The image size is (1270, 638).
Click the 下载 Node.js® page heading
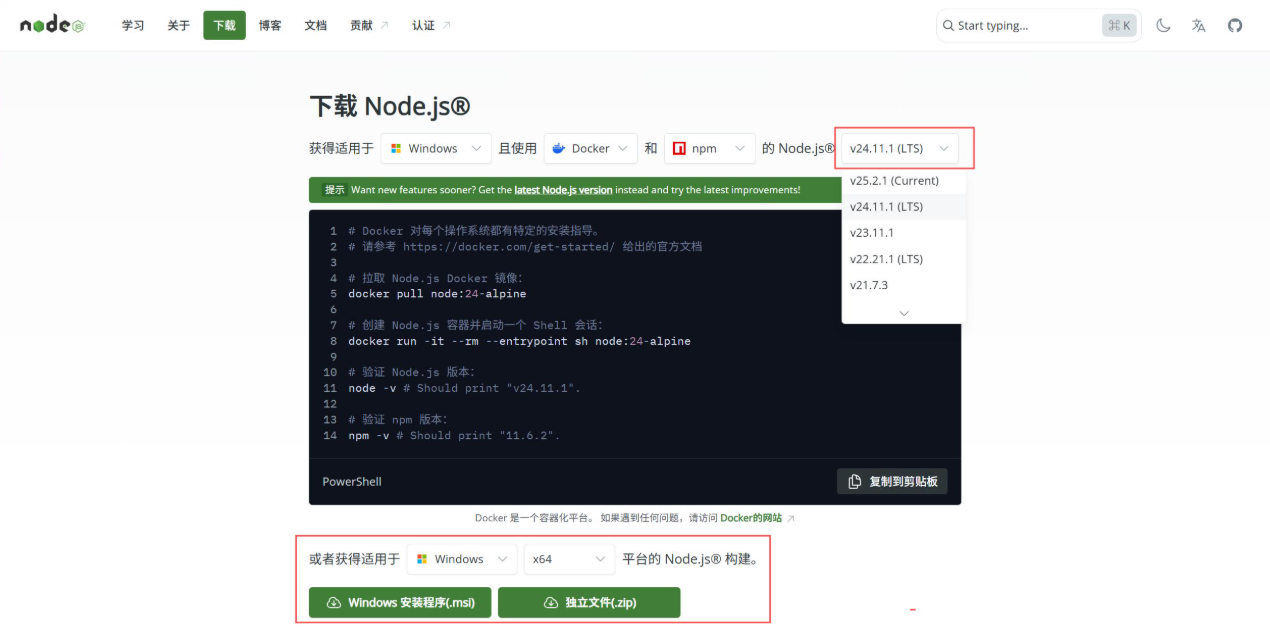[x=389, y=107]
